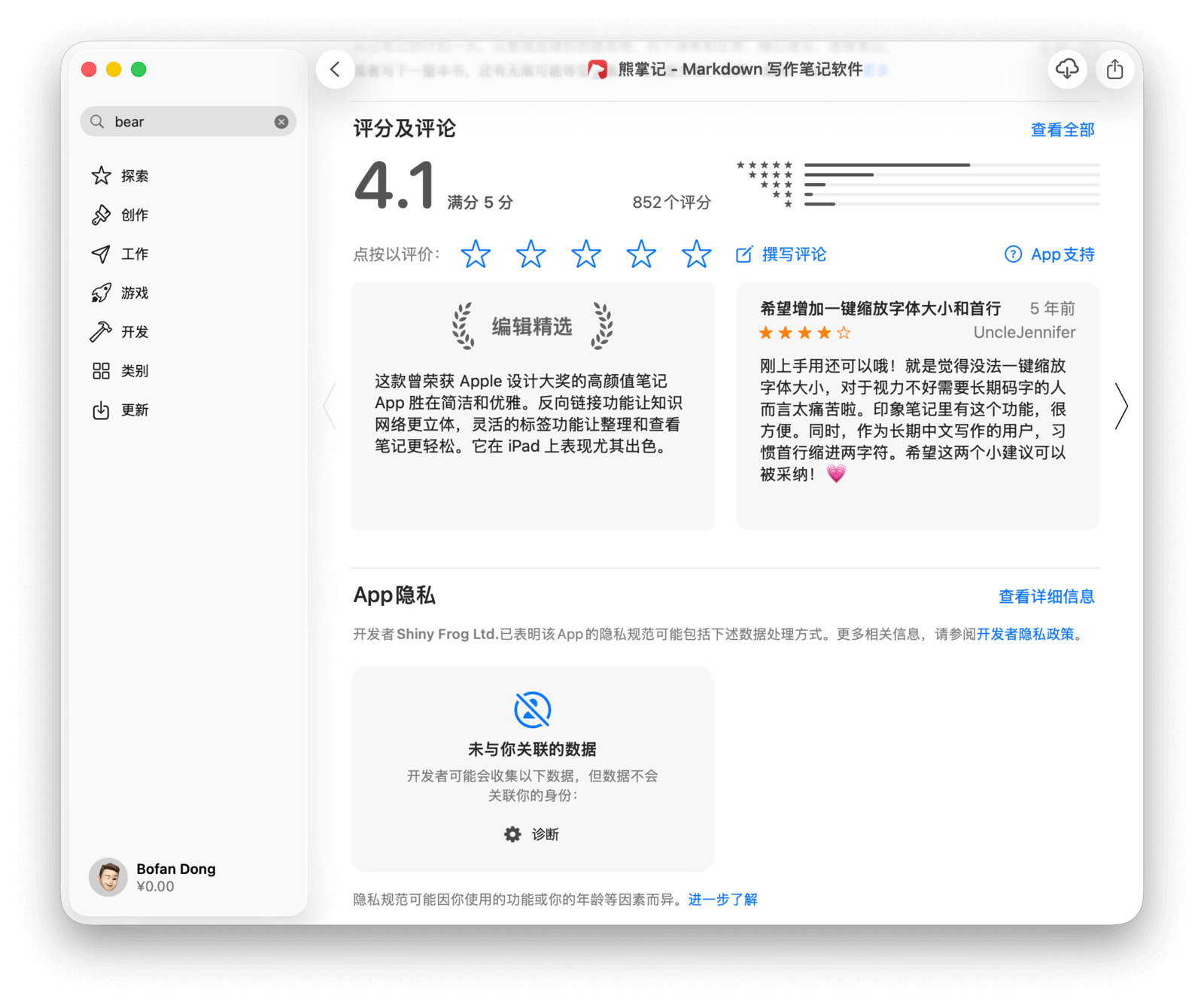This screenshot has height=1005, width=1204.
Task: Click the 5 年前 review date
Action: (1053, 309)
